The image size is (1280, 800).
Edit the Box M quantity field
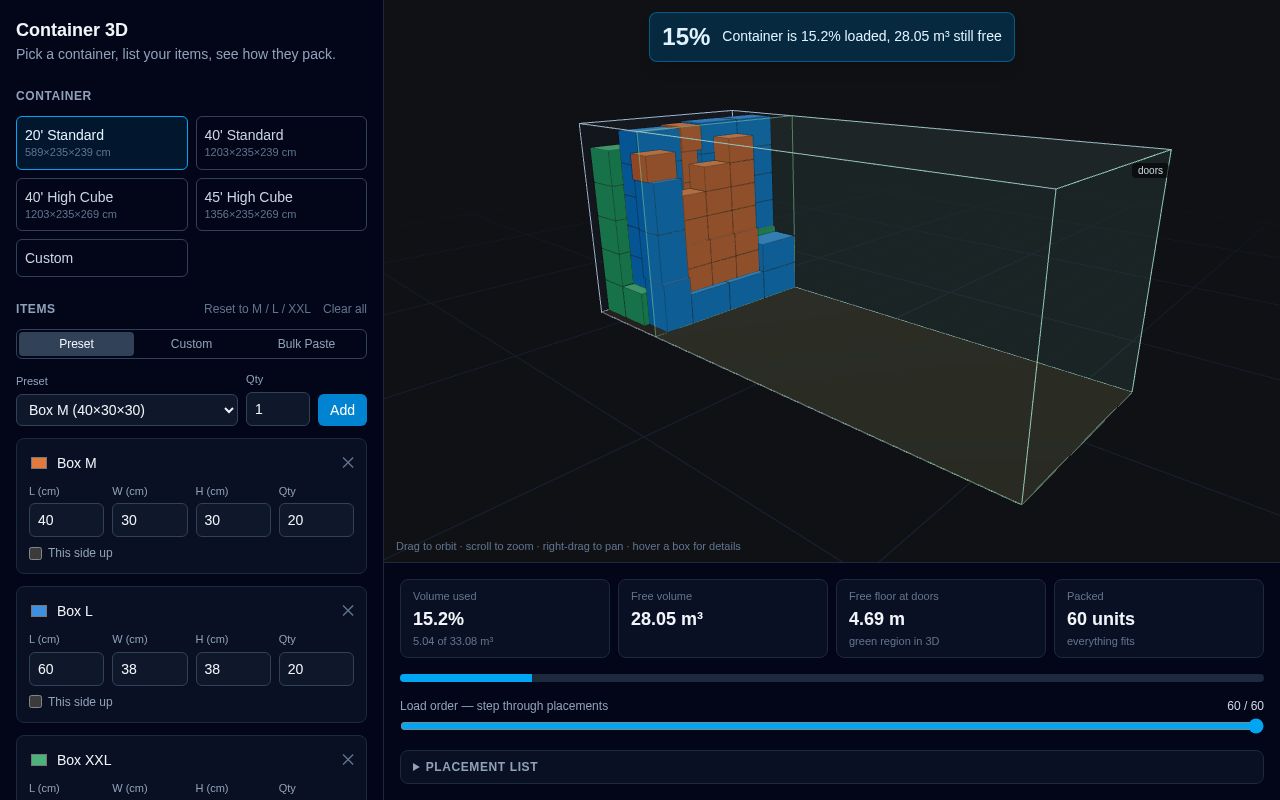[316, 520]
